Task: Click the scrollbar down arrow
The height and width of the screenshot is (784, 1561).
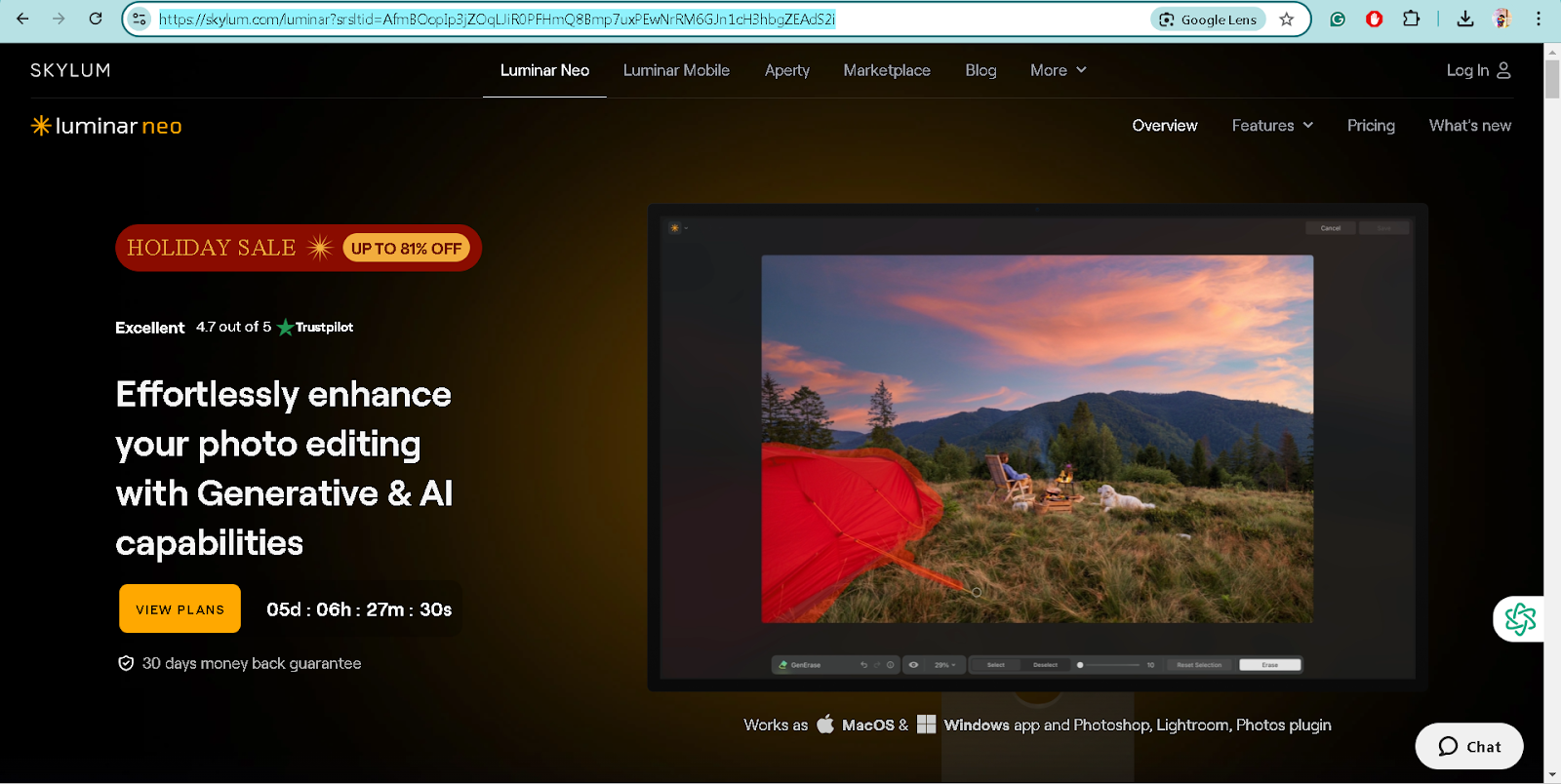Action: [x=1552, y=775]
